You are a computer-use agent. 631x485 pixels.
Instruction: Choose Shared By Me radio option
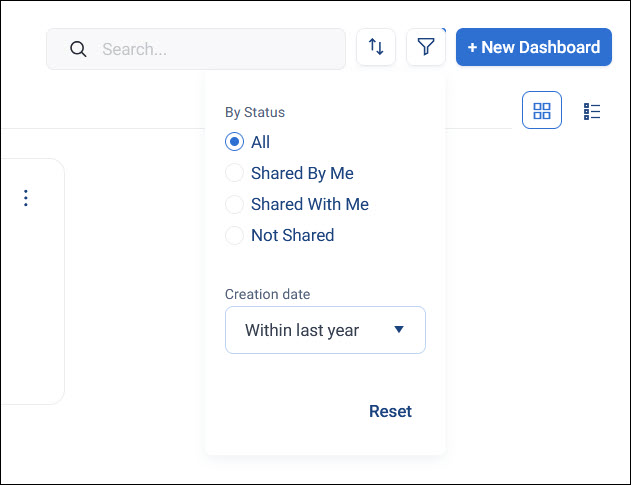pyautogui.click(x=234, y=173)
